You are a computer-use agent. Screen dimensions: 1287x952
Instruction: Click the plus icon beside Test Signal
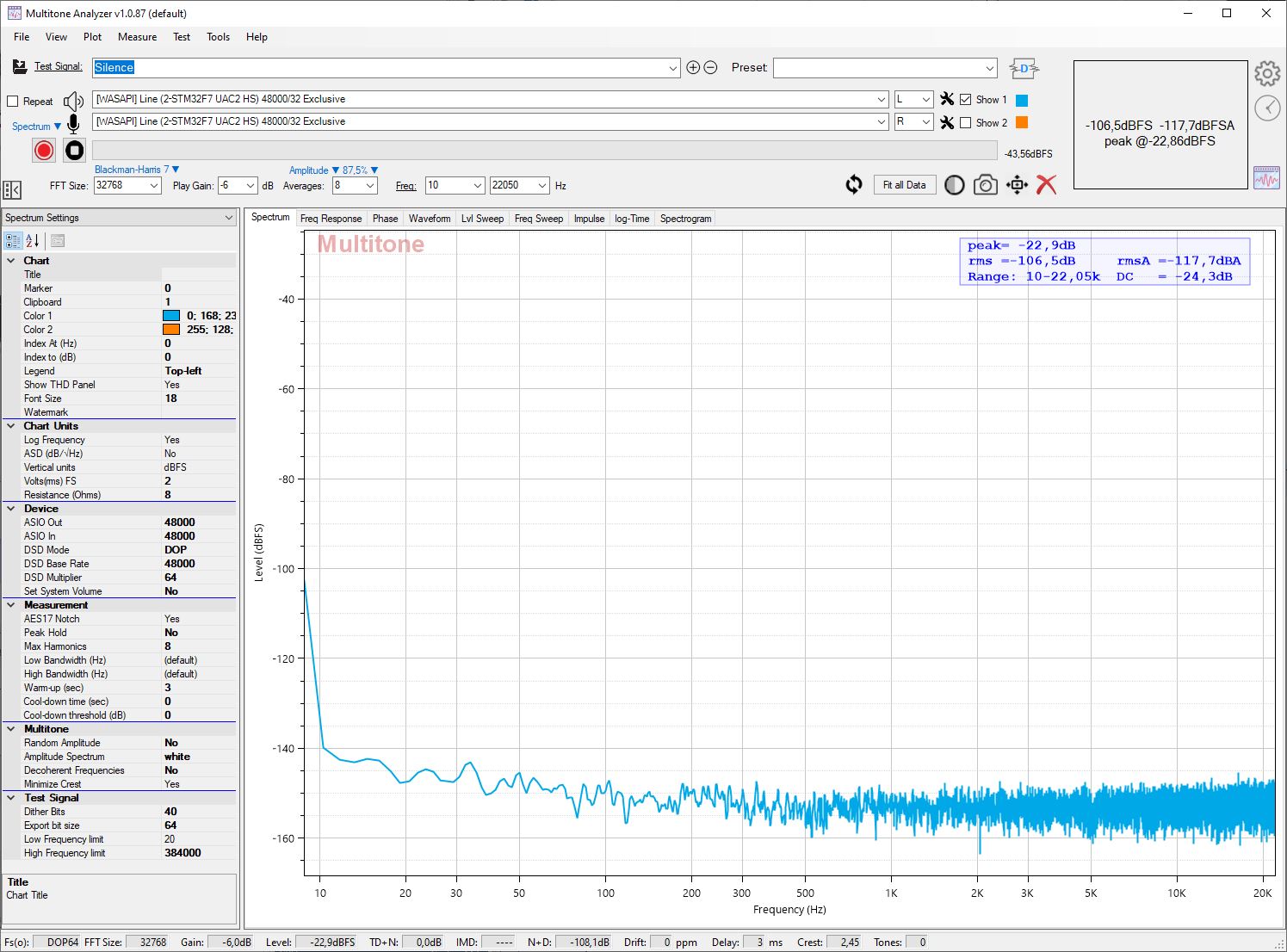(693, 67)
